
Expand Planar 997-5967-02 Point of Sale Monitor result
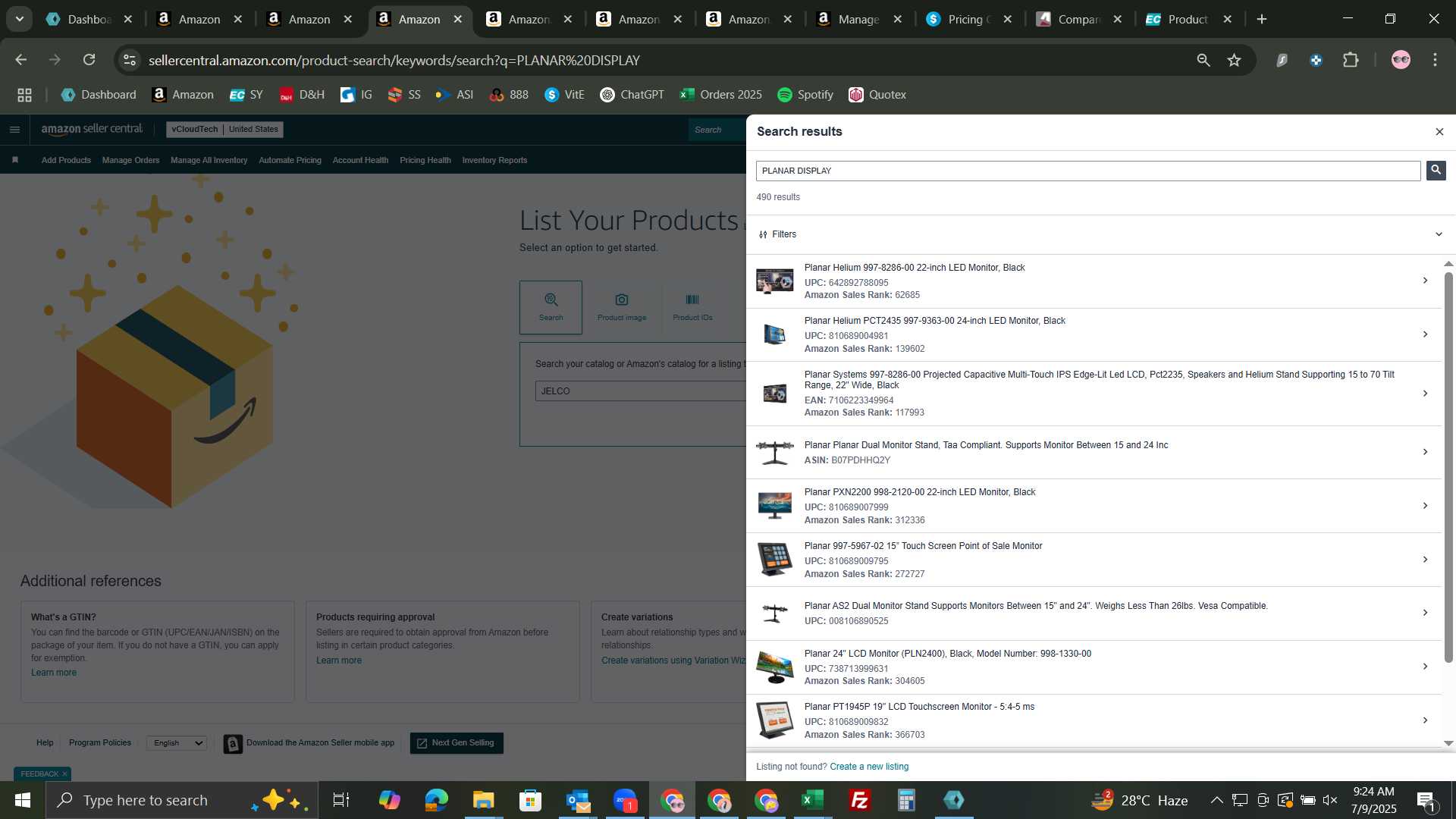click(1425, 560)
